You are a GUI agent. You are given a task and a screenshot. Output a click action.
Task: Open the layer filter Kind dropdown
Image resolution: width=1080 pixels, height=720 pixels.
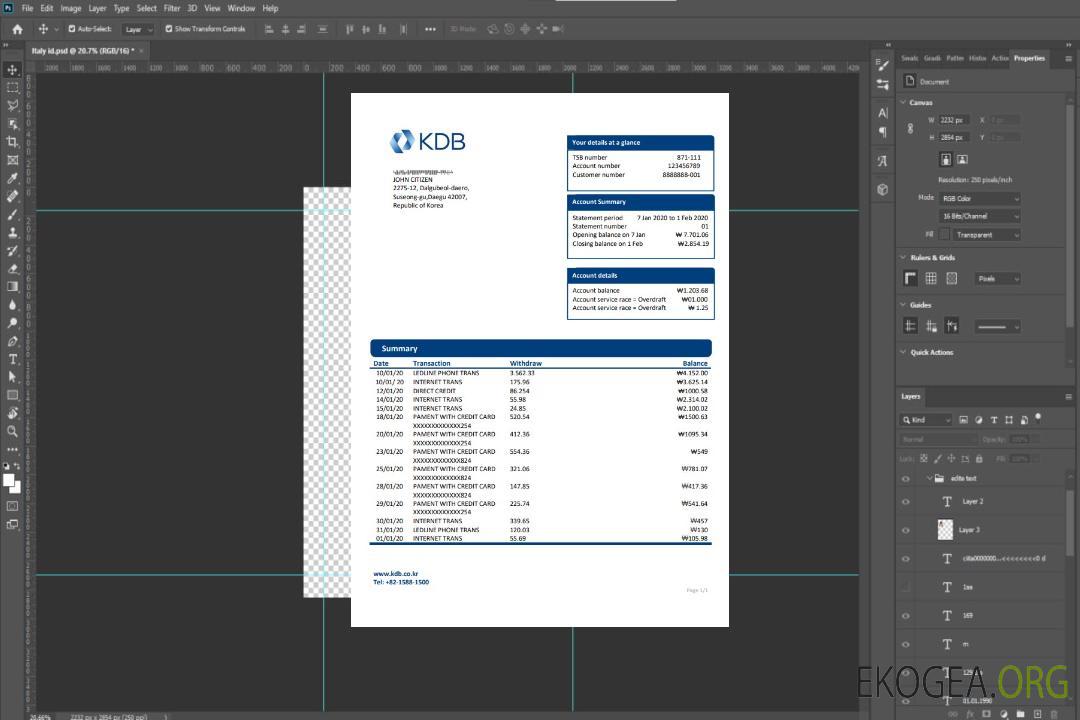[x=927, y=420]
